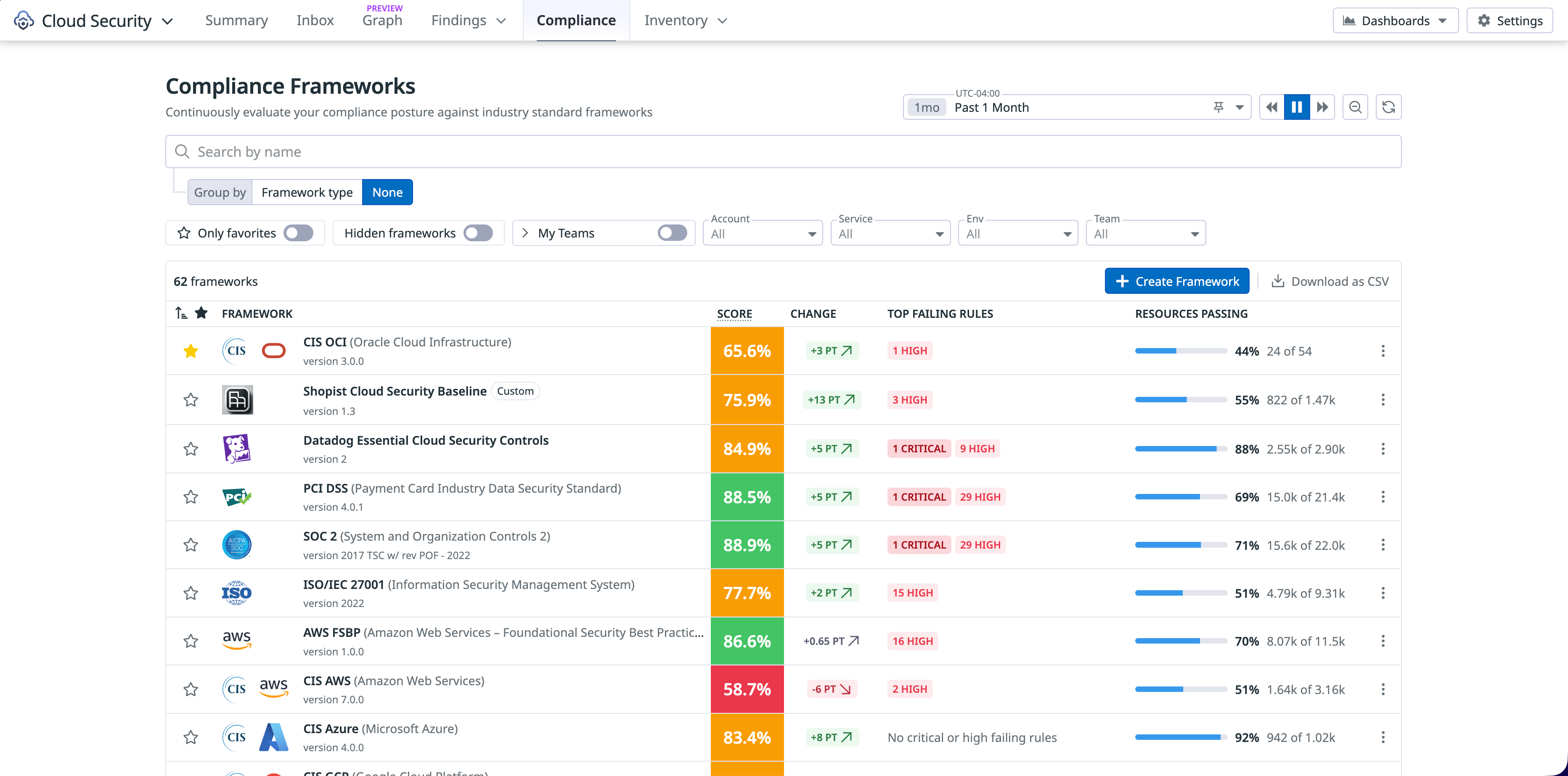Image resolution: width=1568 pixels, height=776 pixels.
Task: Open the Env filter dropdown
Action: [1018, 233]
